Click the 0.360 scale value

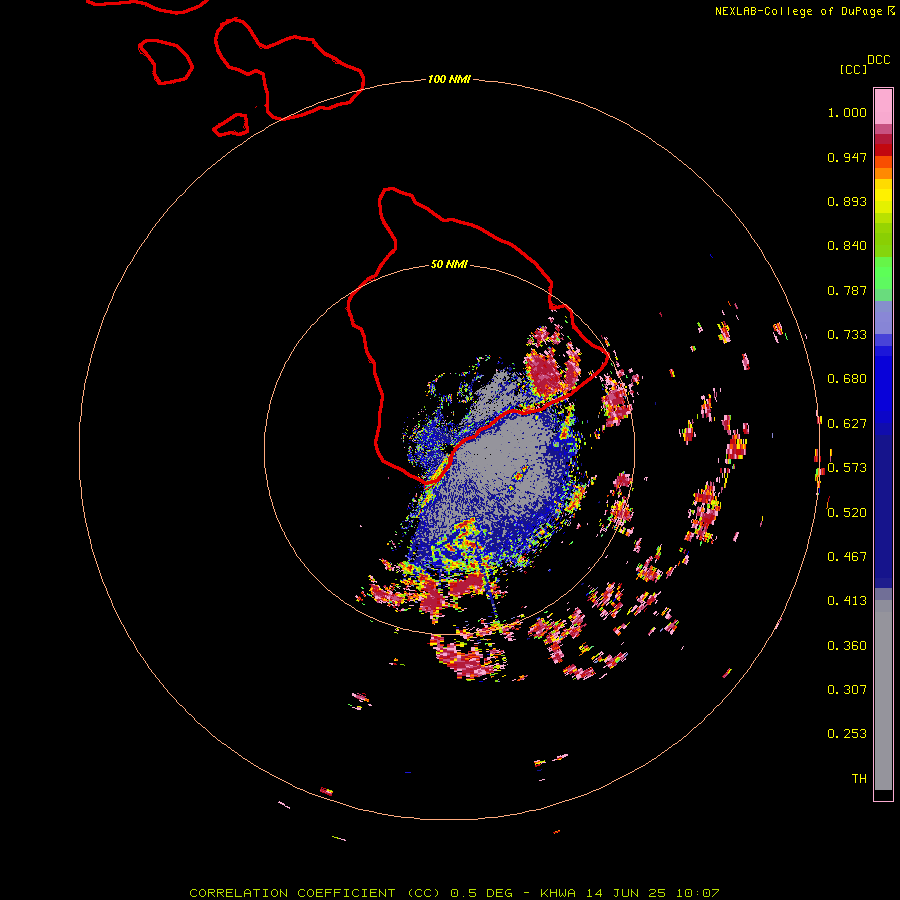pyautogui.click(x=847, y=646)
